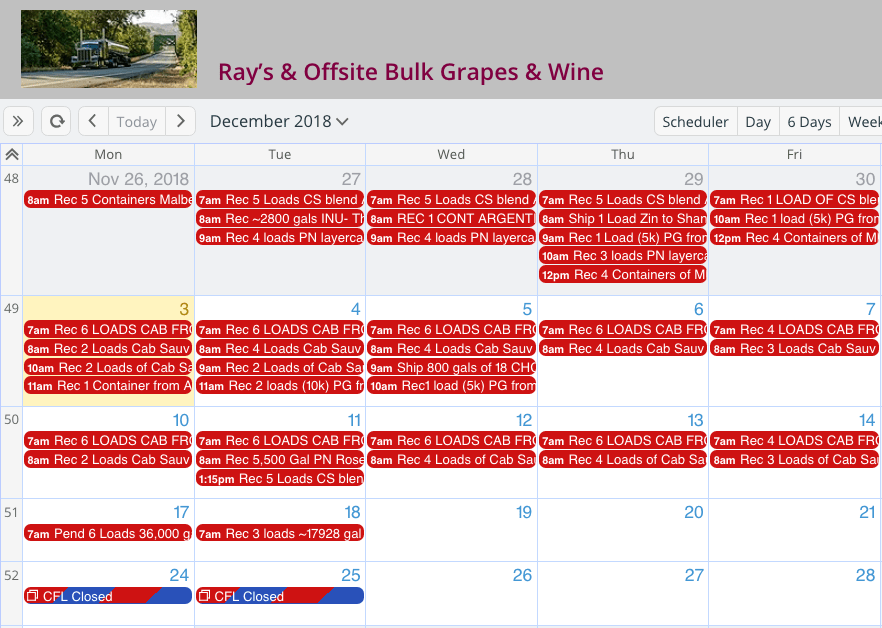Navigate to the next month arrow
The height and width of the screenshot is (628, 882).
[x=180, y=120]
